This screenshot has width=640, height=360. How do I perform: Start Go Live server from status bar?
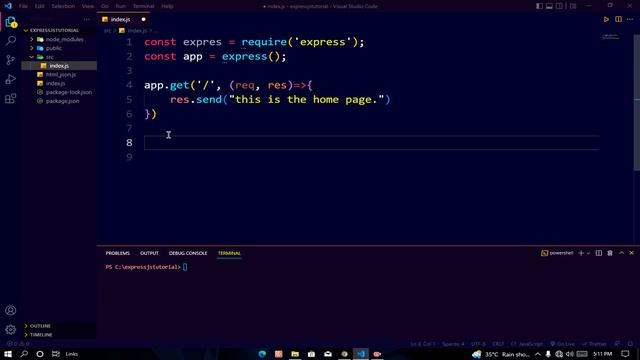[x=562, y=344]
